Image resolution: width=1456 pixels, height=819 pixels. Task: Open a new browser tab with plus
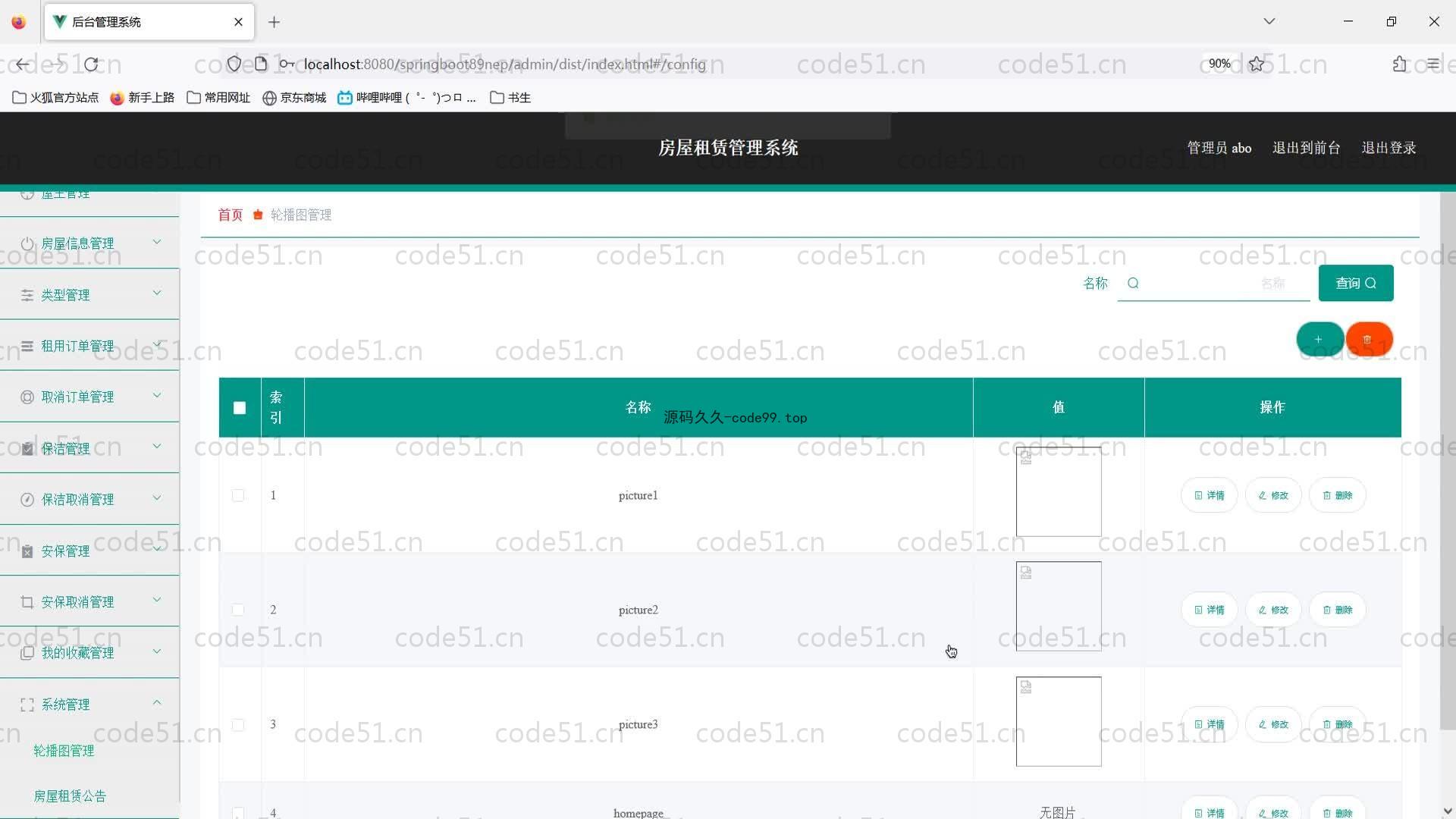coord(275,22)
